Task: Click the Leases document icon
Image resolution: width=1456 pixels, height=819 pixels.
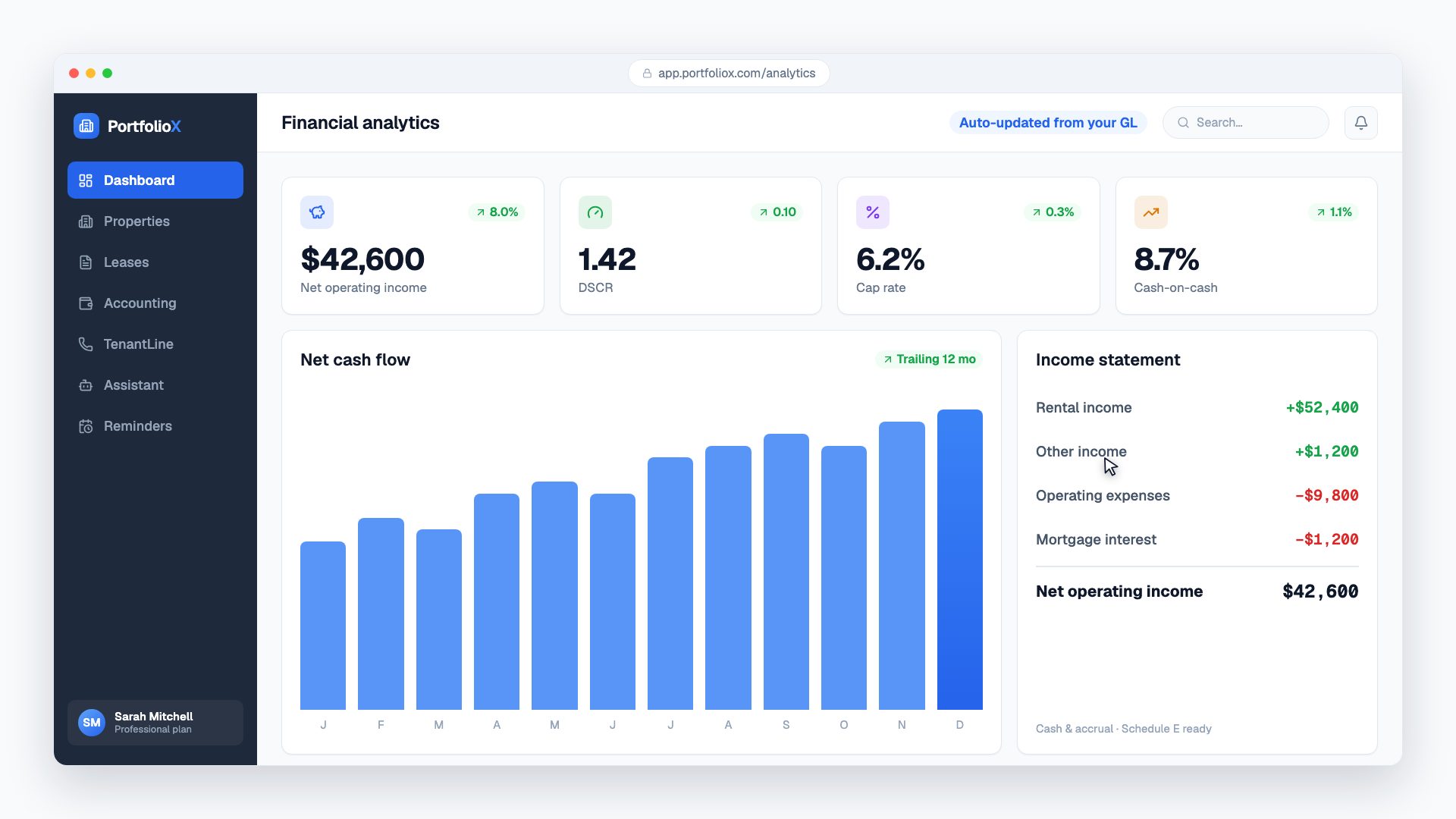Action: point(86,262)
